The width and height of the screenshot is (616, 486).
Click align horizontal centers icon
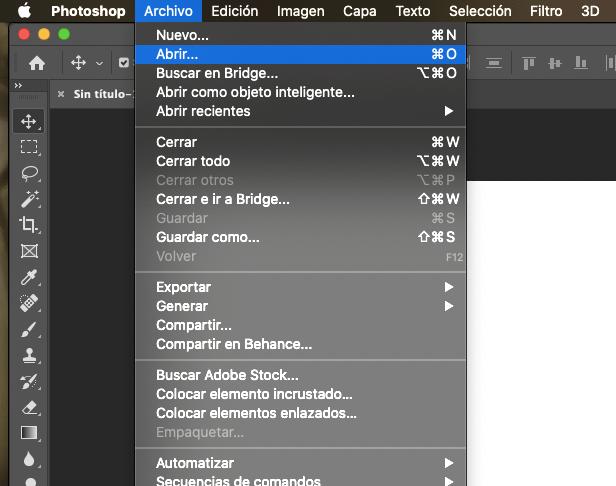coord(493,63)
